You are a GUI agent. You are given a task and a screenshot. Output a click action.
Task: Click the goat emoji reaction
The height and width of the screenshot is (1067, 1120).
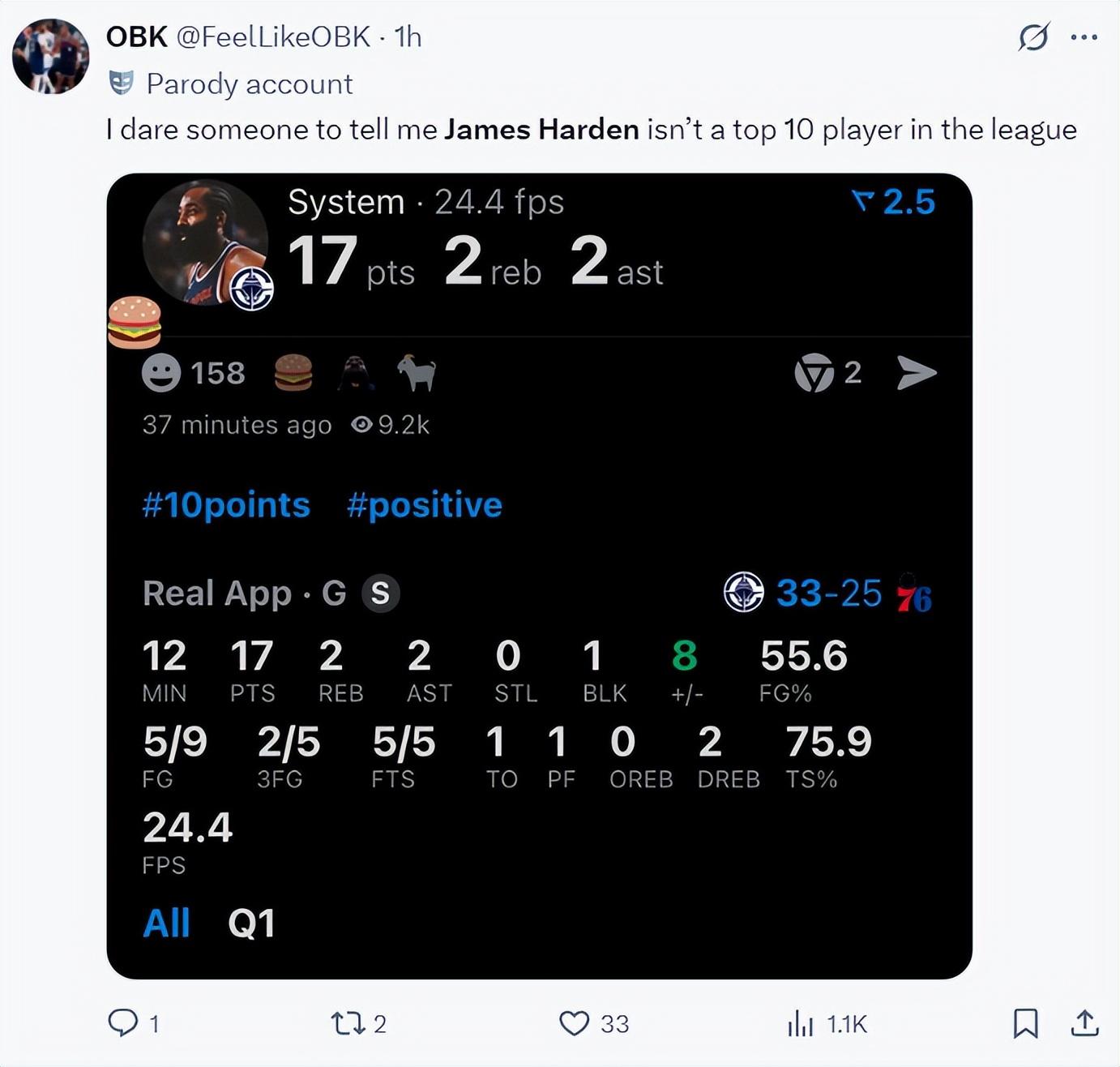click(x=417, y=374)
